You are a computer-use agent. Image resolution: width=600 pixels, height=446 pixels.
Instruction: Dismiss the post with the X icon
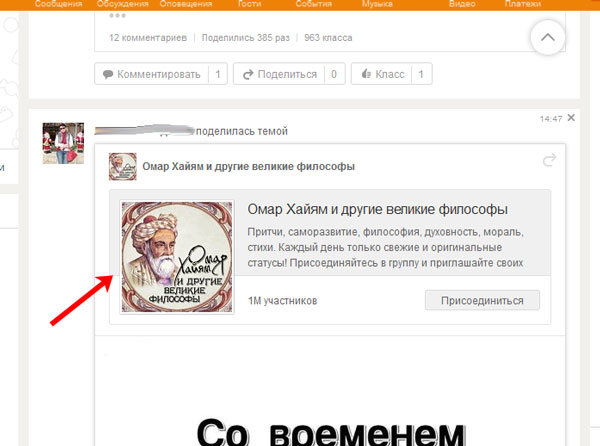coord(571,118)
